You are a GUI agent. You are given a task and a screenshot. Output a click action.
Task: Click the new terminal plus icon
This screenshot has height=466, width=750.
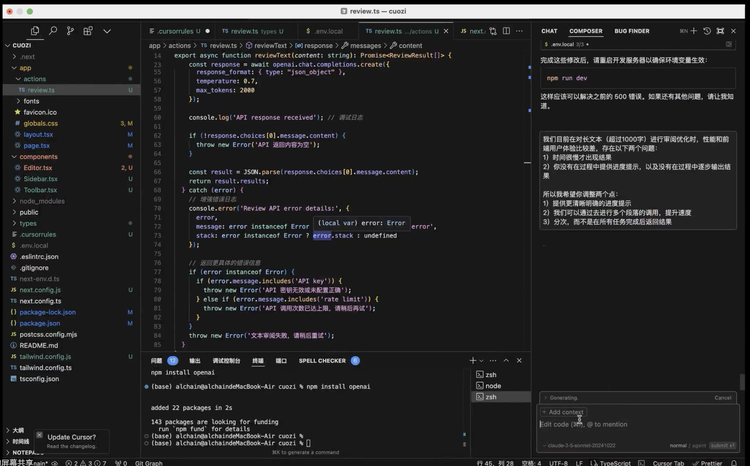(473, 360)
